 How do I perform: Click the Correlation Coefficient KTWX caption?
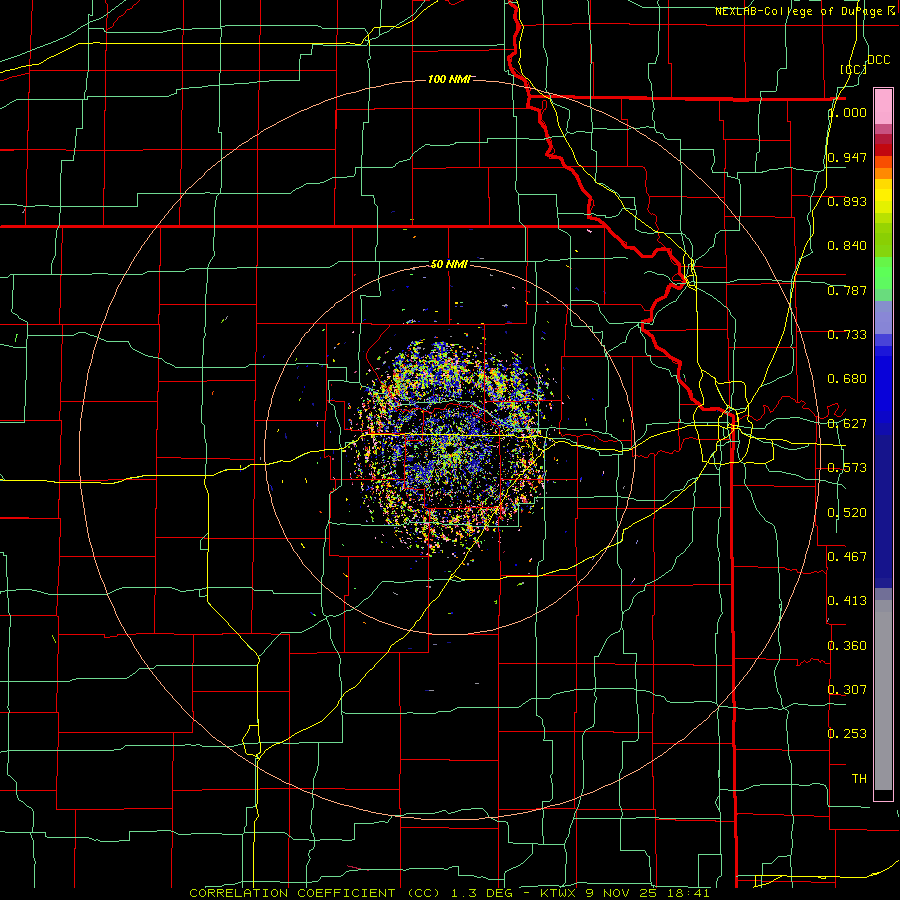coord(449,893)
